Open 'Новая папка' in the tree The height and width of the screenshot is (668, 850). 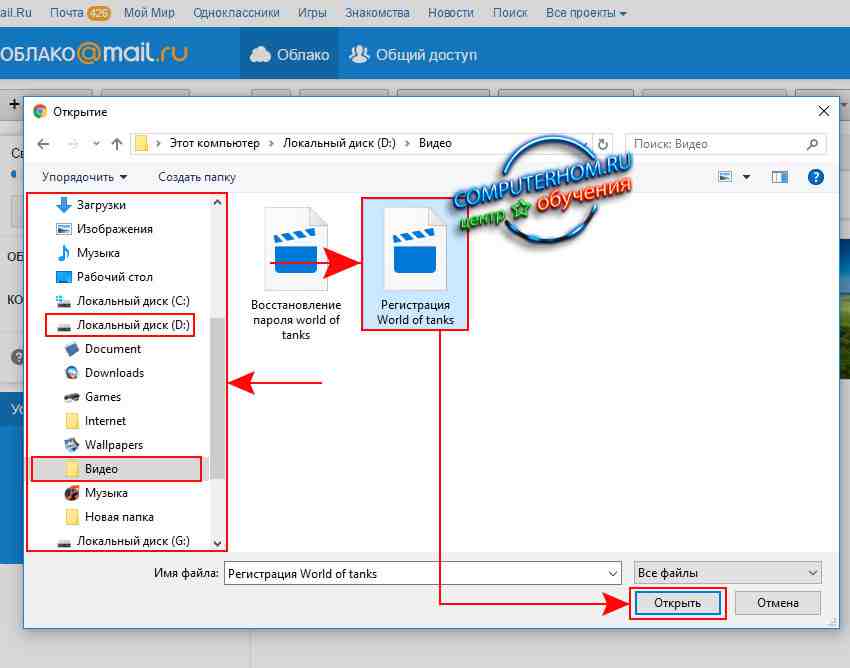coord(119,517)
